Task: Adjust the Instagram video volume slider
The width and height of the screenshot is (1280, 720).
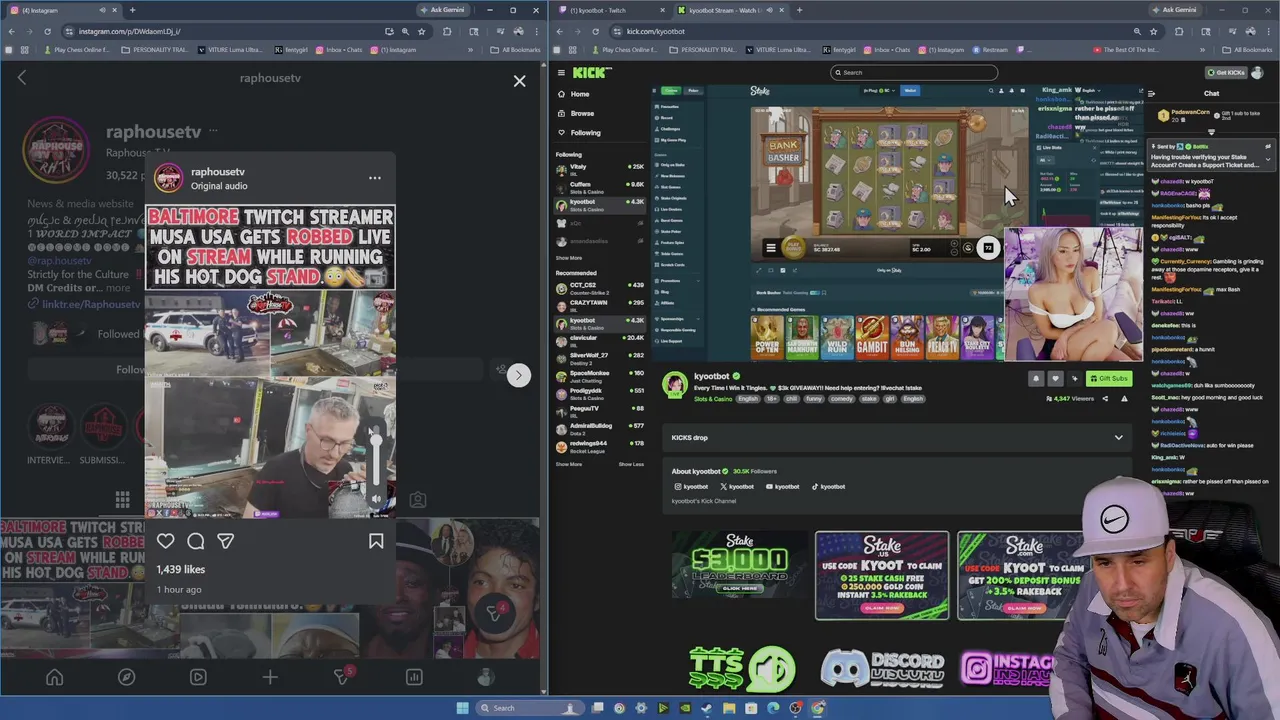Action: point(377,455)
